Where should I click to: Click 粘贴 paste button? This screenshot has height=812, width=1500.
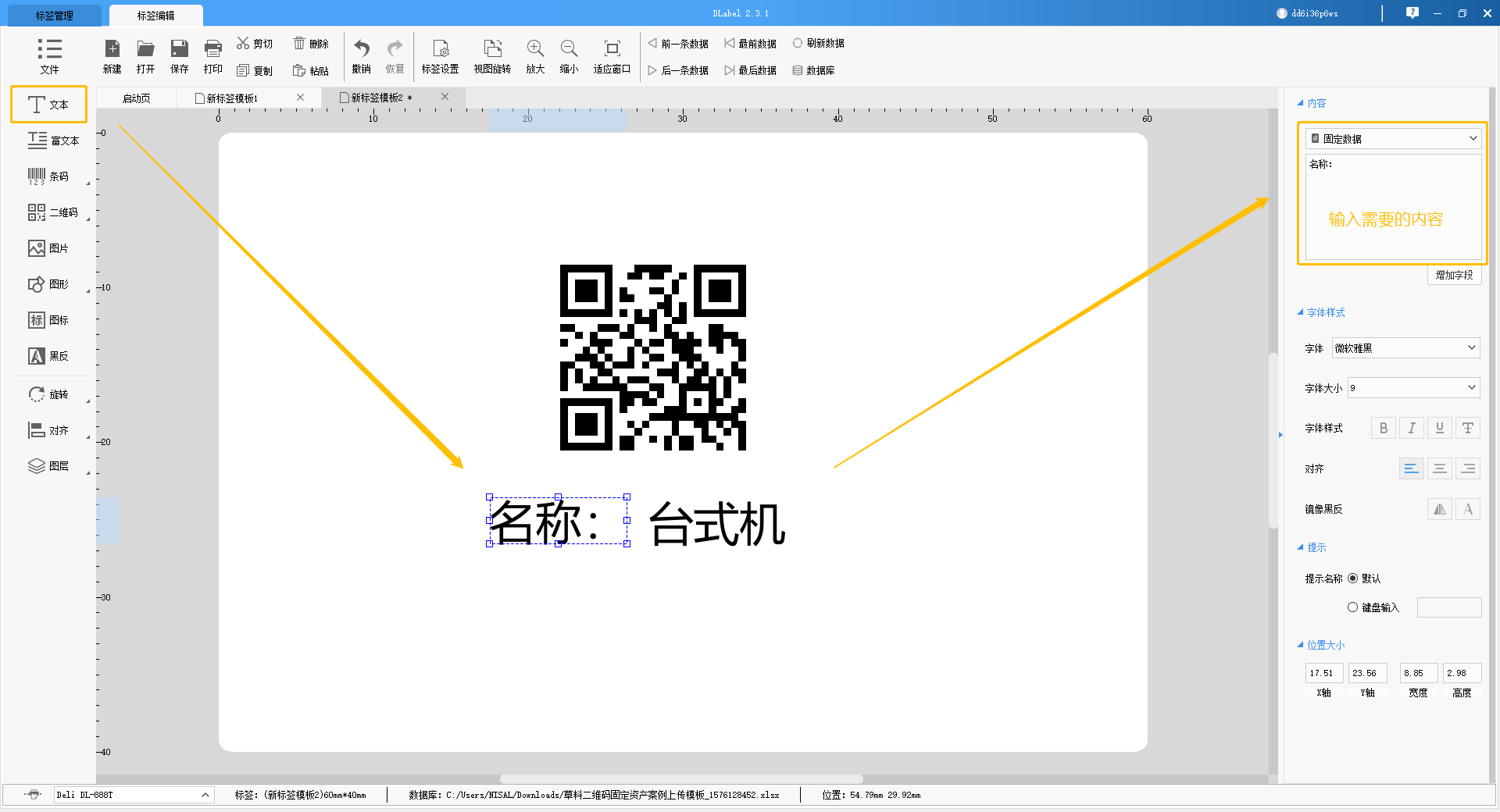311,70
